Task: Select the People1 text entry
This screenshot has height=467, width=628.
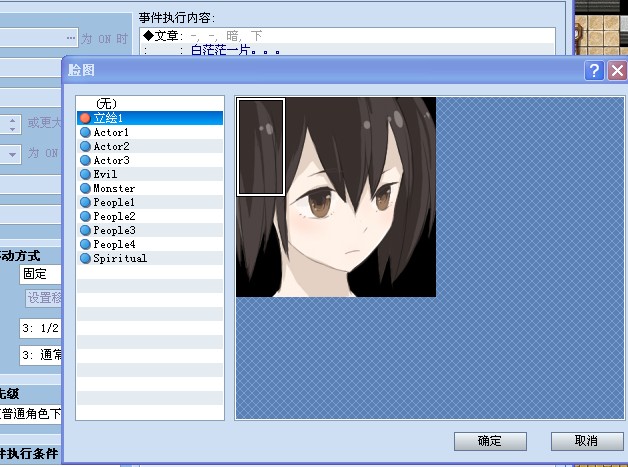Action: (x=114, y=202)
